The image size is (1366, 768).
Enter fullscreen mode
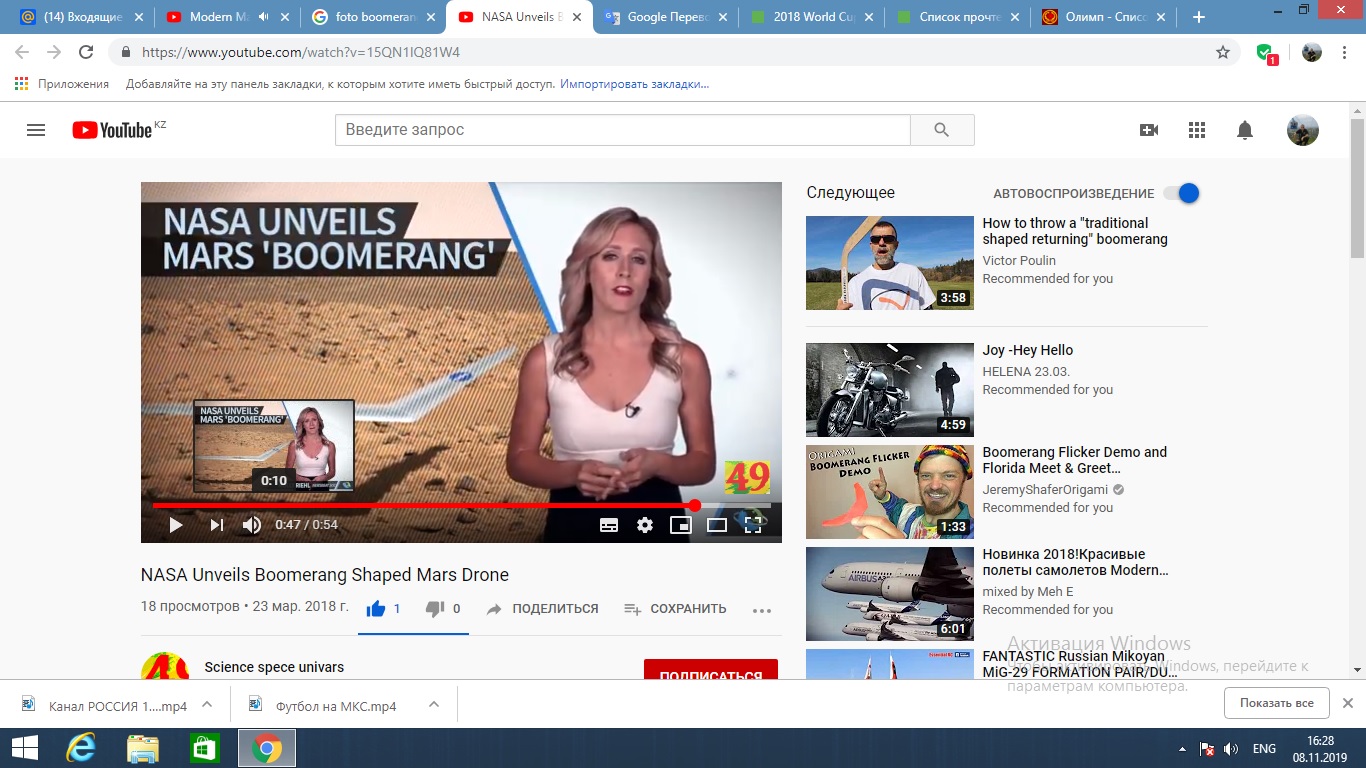[753, 525]
